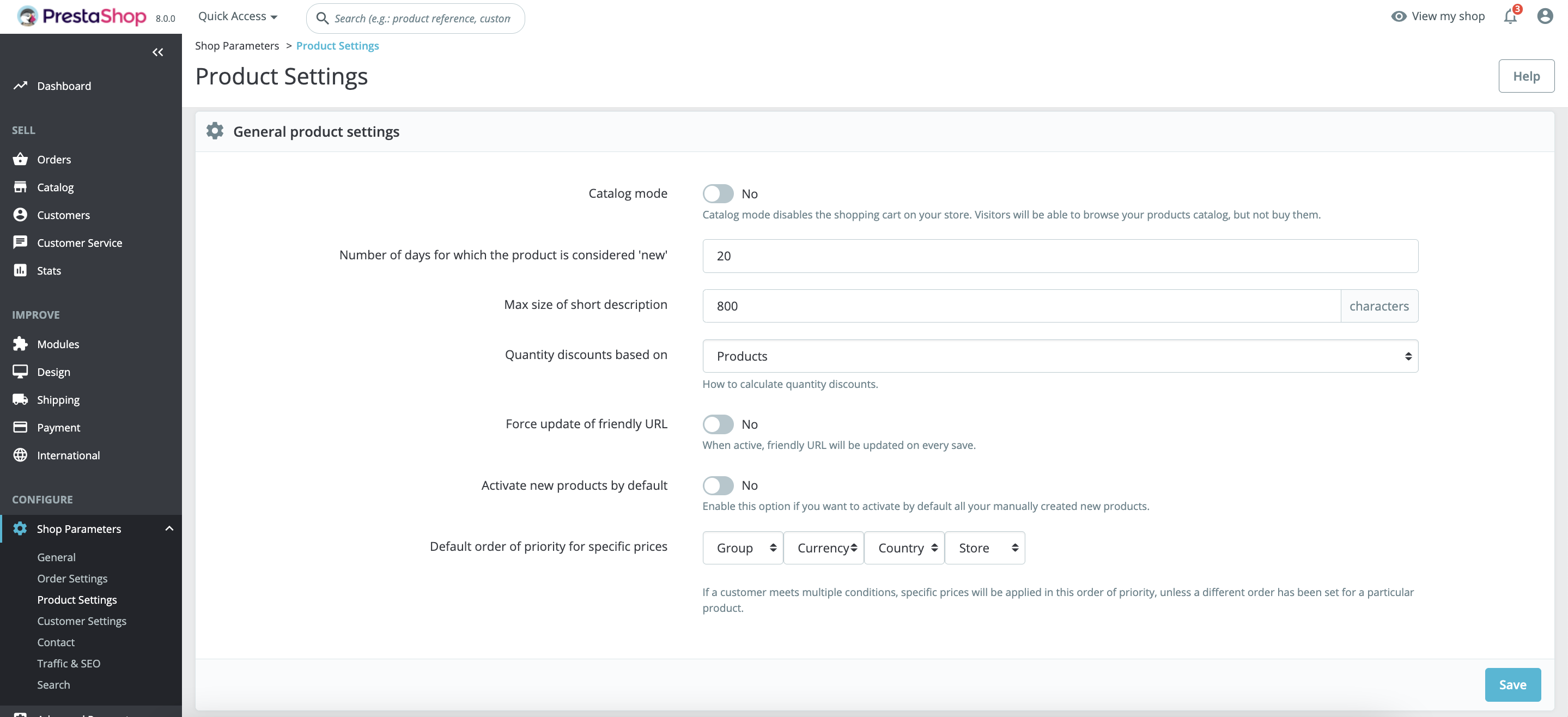1568x717 pixels.
Task: Open Traffic & SEO submenu item
Action: [69, 664]
